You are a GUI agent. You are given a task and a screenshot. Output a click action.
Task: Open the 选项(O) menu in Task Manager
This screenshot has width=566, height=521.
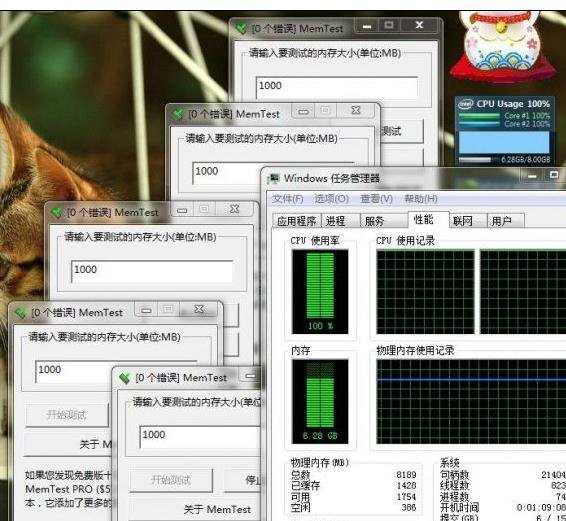(331, 199)
